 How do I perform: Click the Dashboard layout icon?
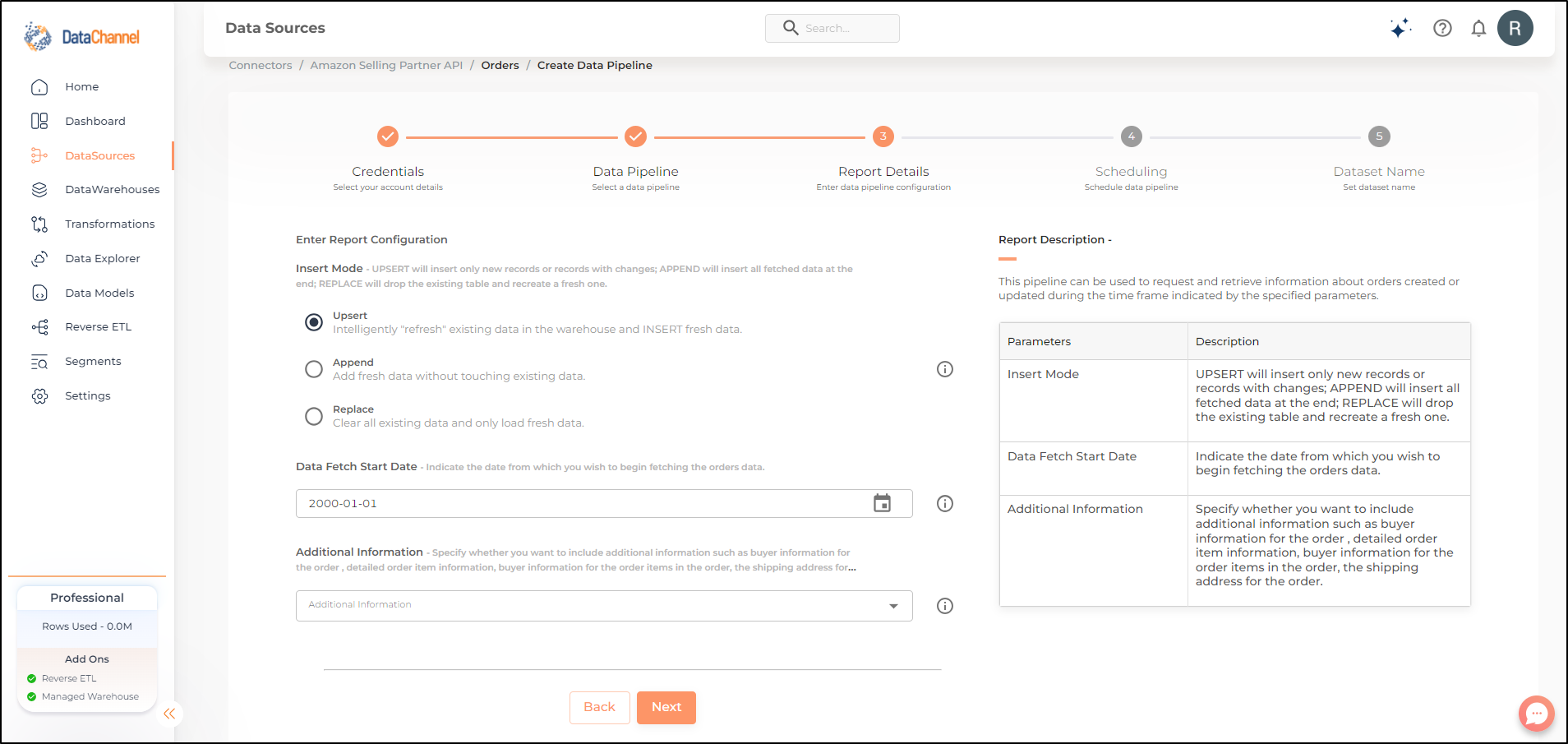point(39,121)
